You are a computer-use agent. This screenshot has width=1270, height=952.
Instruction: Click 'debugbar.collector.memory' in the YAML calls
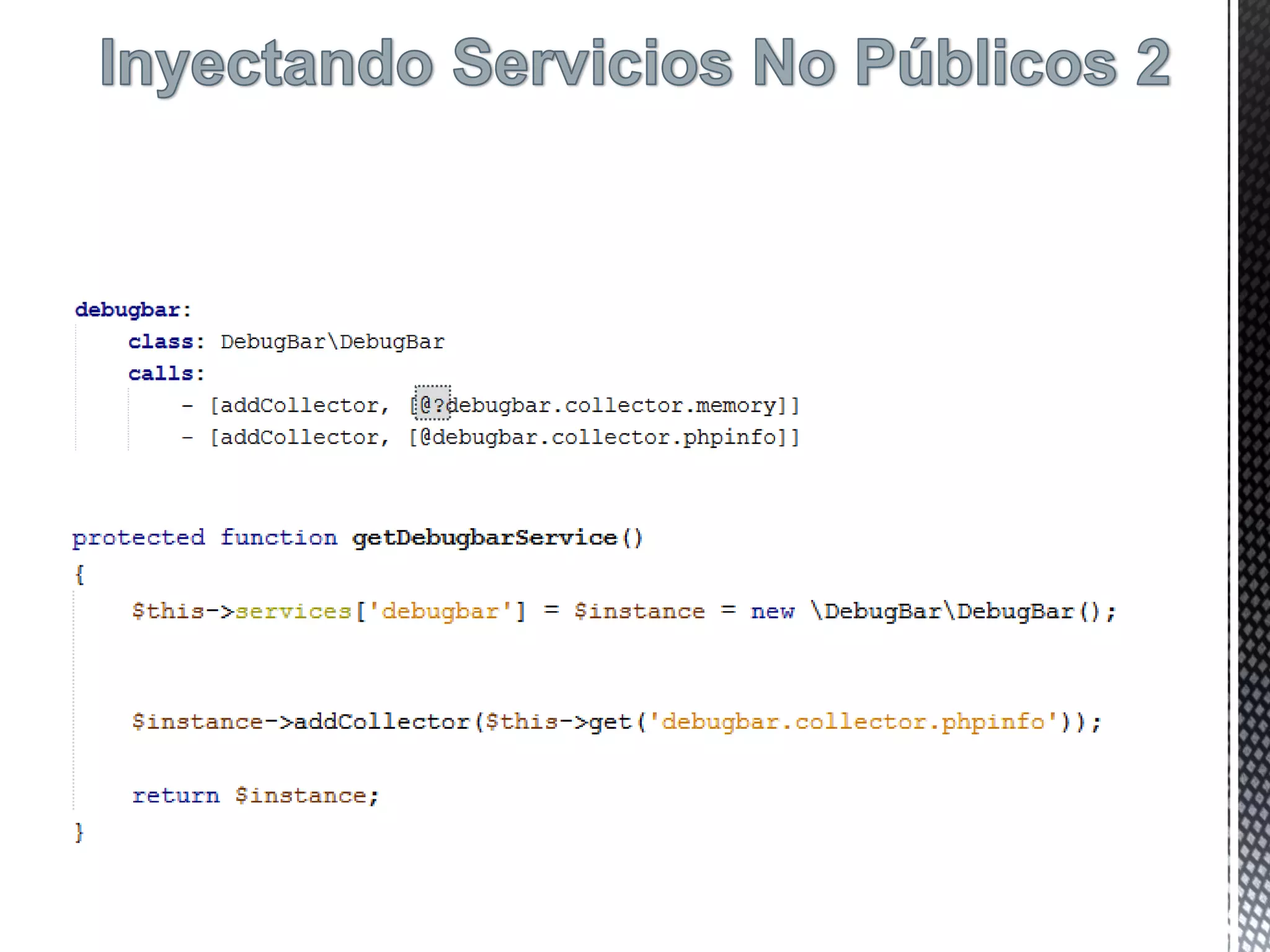611,405
